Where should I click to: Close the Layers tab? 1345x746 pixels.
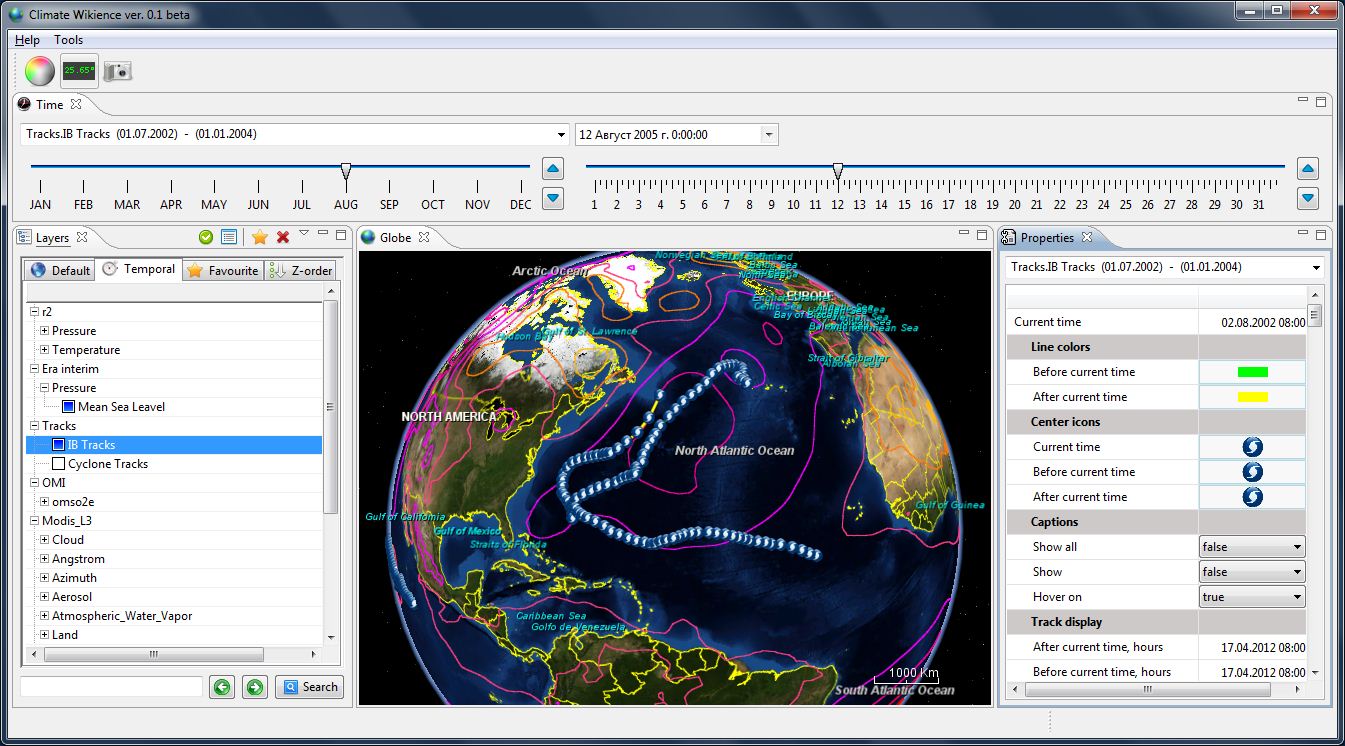[82, 237]
